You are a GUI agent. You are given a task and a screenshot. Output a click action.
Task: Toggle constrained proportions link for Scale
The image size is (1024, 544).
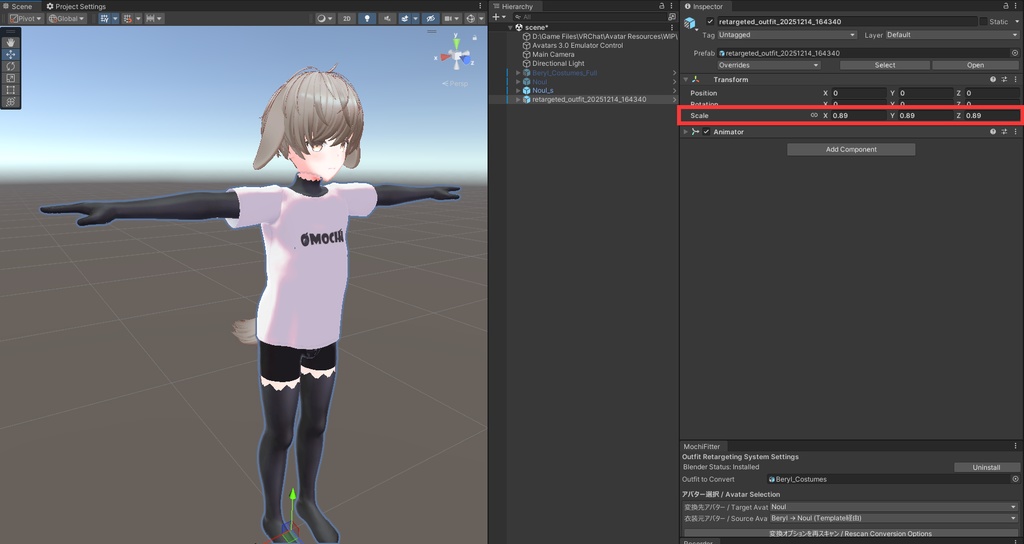pos(814,115)
